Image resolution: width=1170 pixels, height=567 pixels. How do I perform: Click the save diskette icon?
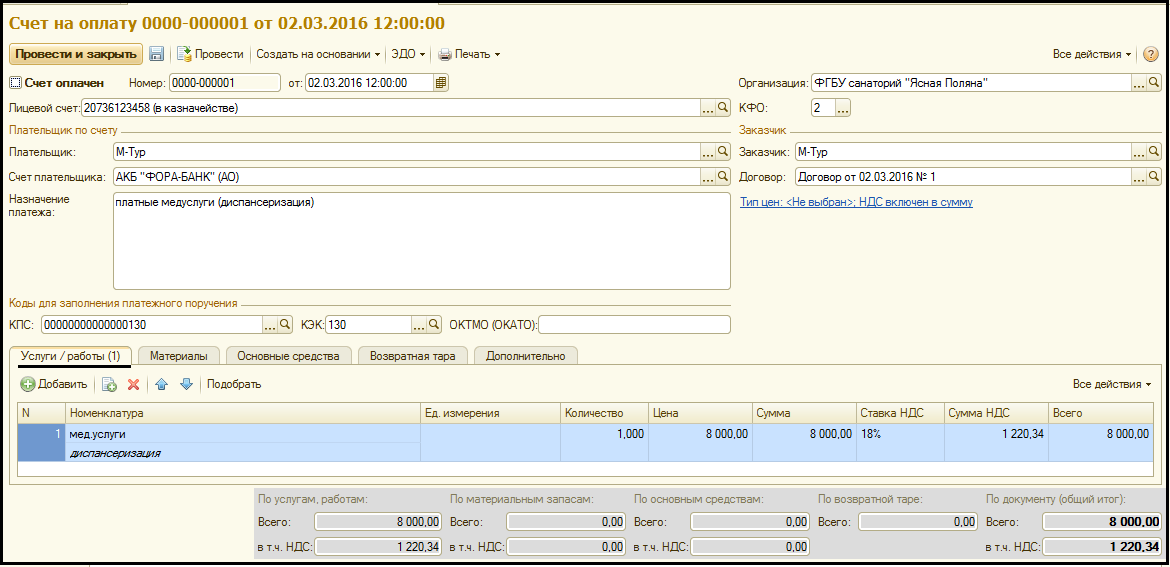click(x=157, y=54)
